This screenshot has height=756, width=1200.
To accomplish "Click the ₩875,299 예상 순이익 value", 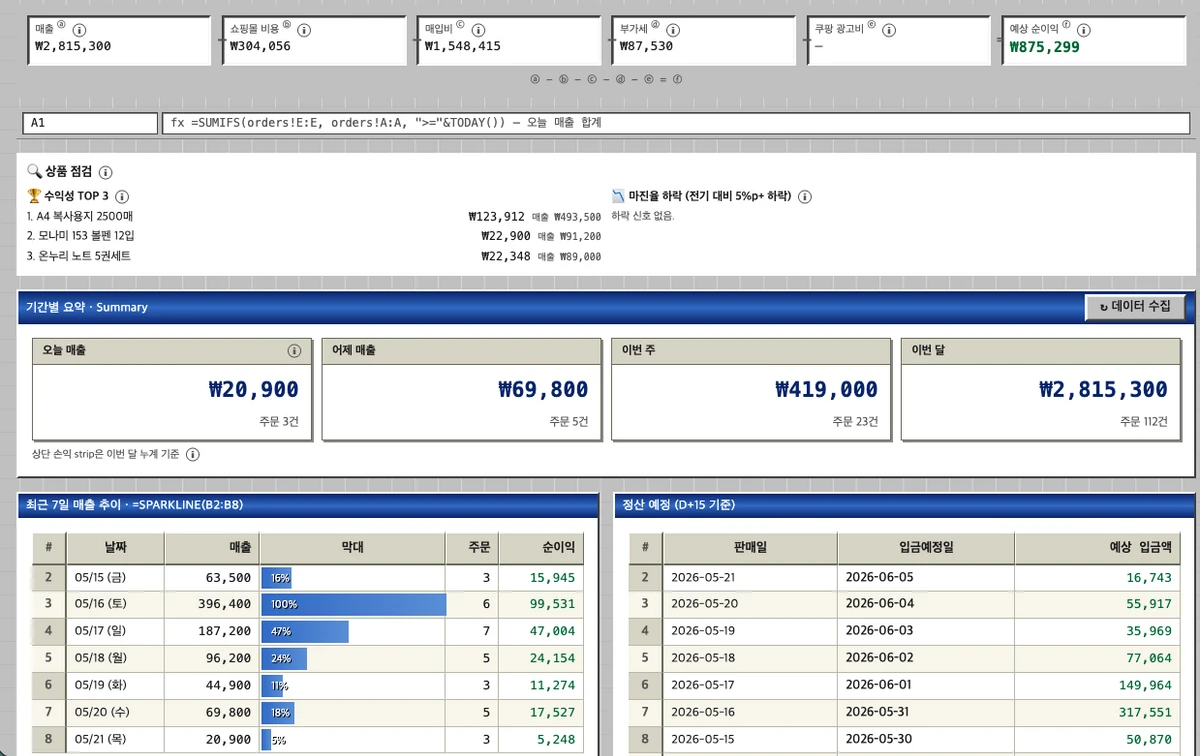I will click(x=1045, y=46).
